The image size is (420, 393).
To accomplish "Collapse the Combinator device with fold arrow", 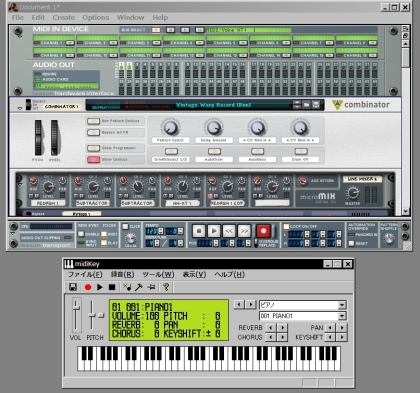I will point(20,109).
